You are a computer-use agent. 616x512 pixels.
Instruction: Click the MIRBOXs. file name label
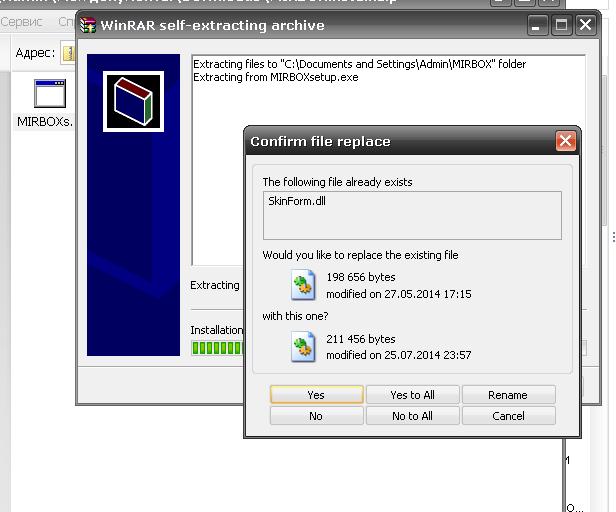click(x=44, y=122)
